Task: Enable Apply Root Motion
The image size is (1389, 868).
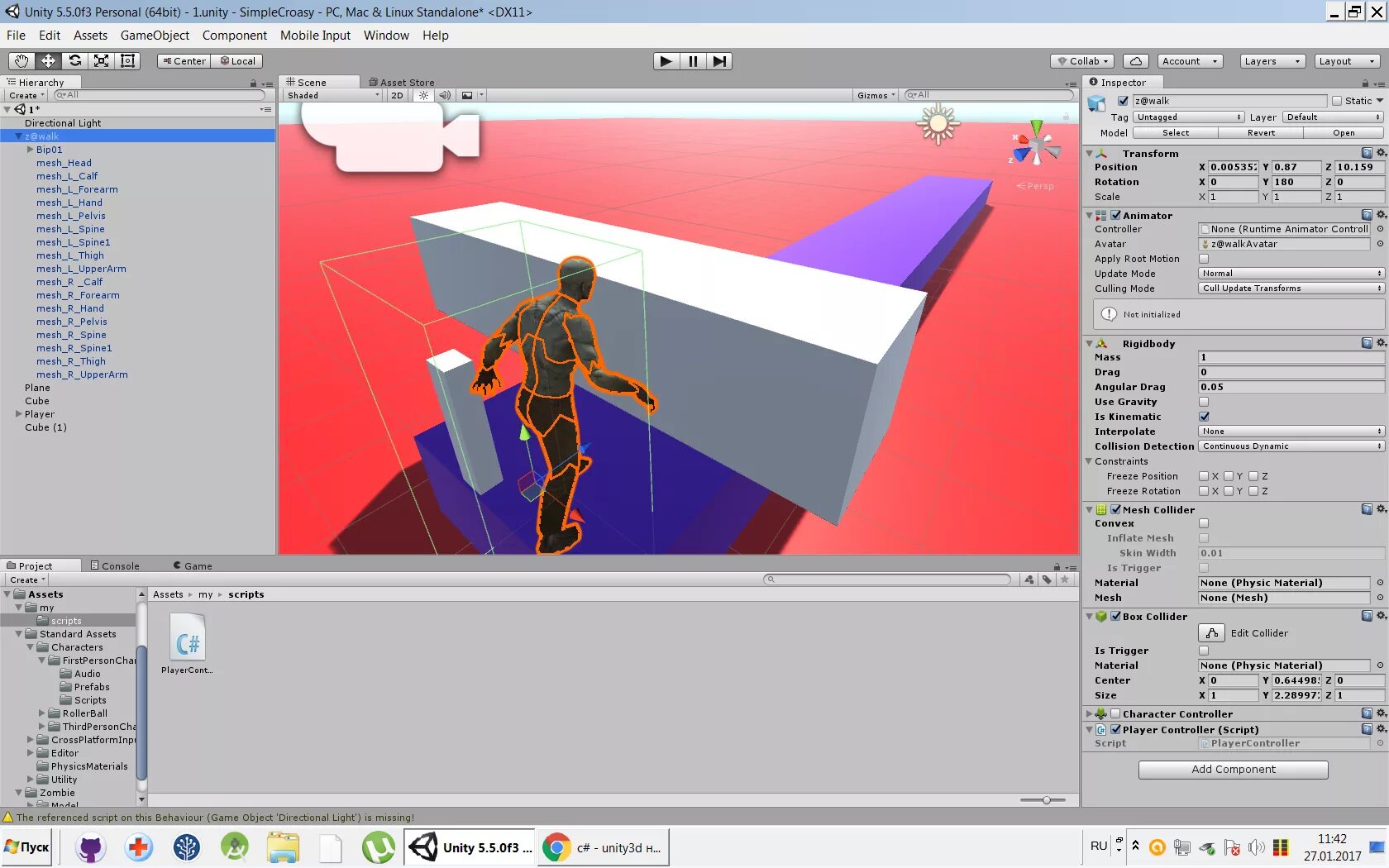Action: pos(1204,259)
